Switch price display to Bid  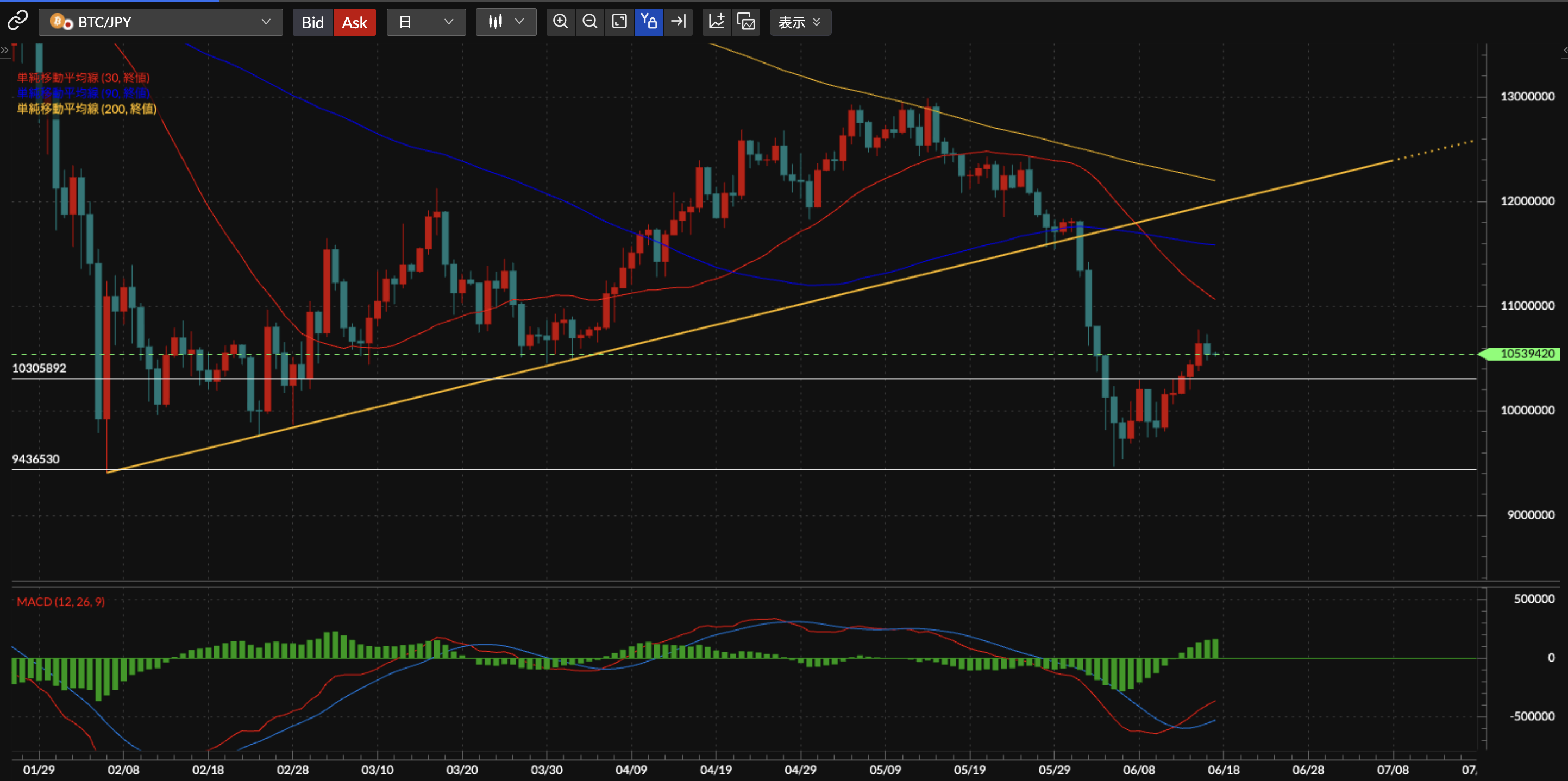(x=312, y=22)
